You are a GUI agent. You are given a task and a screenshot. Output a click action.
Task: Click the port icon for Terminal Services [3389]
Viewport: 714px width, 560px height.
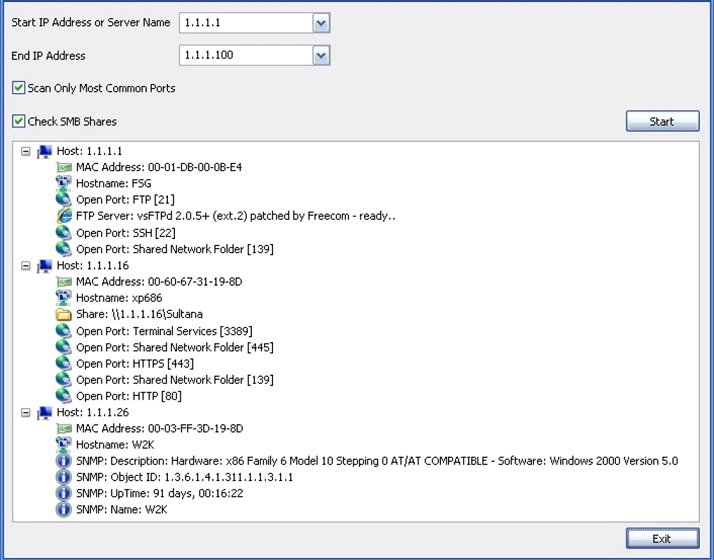(64, 331)
